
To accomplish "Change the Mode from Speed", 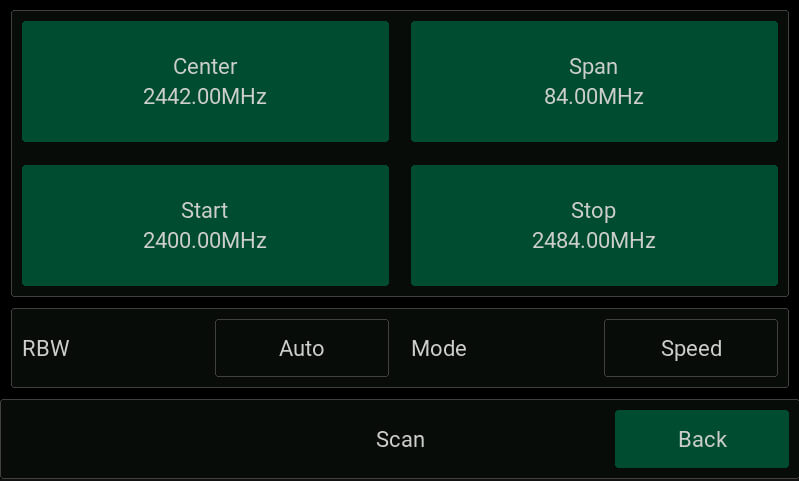I will coord(690,348).
